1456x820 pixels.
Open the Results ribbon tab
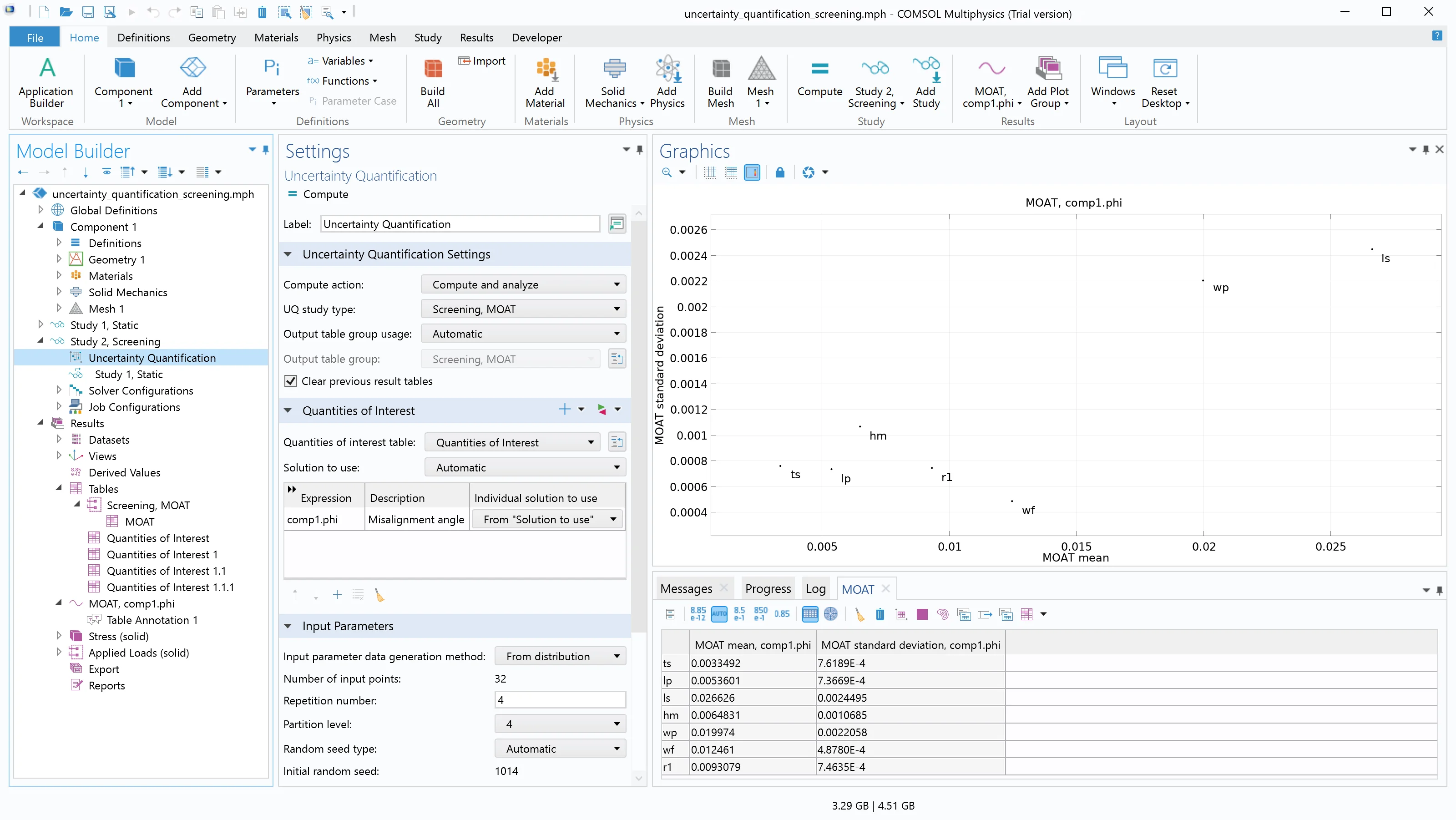(476, 38)
